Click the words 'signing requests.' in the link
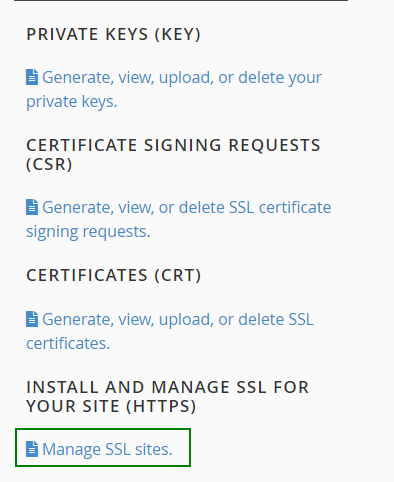The width and height of the screenshot is (394, 482). 88,232
